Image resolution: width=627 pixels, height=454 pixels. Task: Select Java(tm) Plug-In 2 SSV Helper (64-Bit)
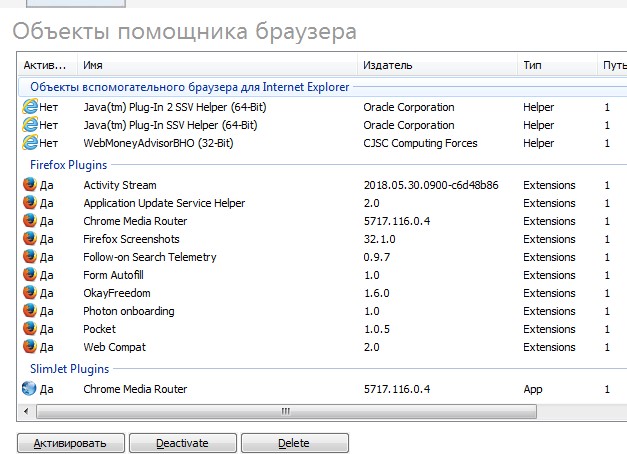(175, 107)
